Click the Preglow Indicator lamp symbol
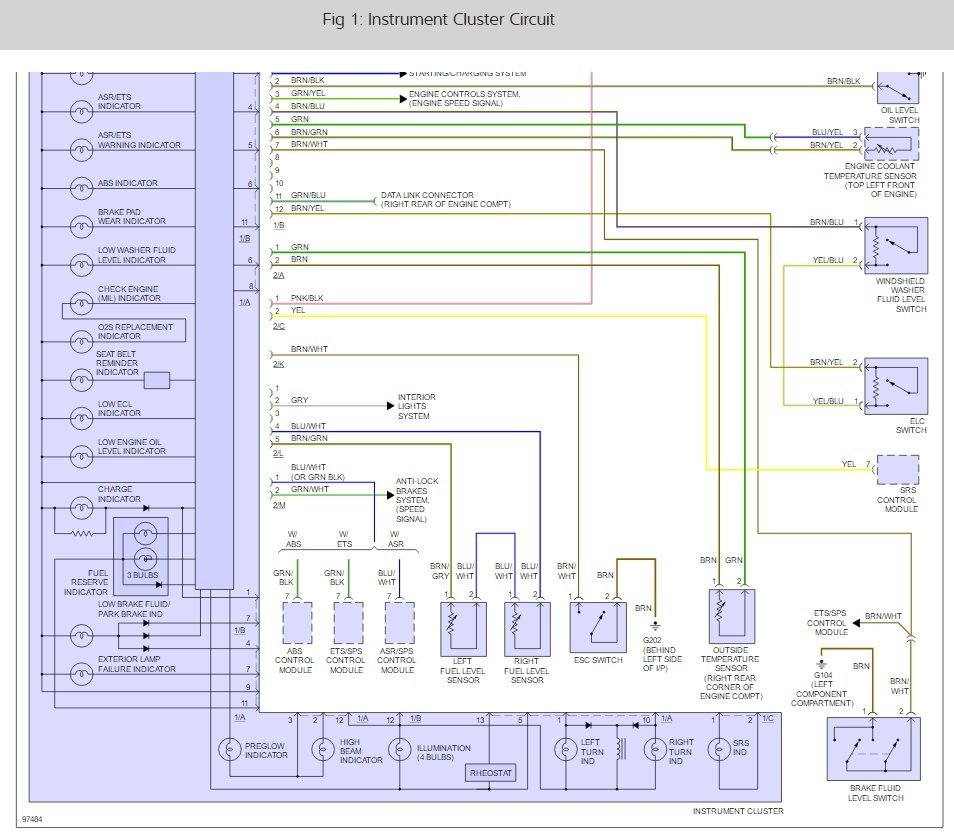The width and height of the screenshot is (954, 840). (229, 749)
